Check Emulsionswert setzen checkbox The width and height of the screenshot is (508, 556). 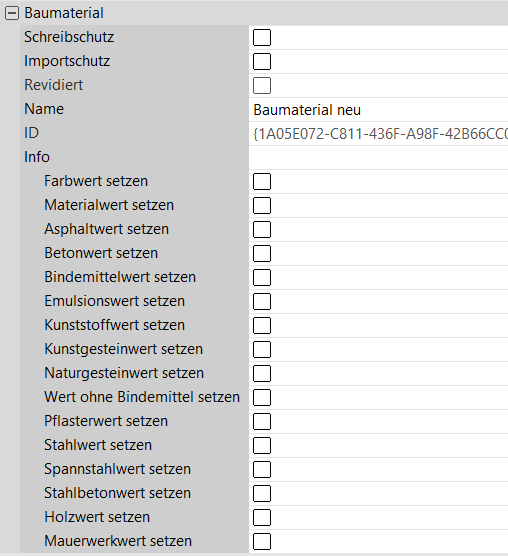(262, 301)
